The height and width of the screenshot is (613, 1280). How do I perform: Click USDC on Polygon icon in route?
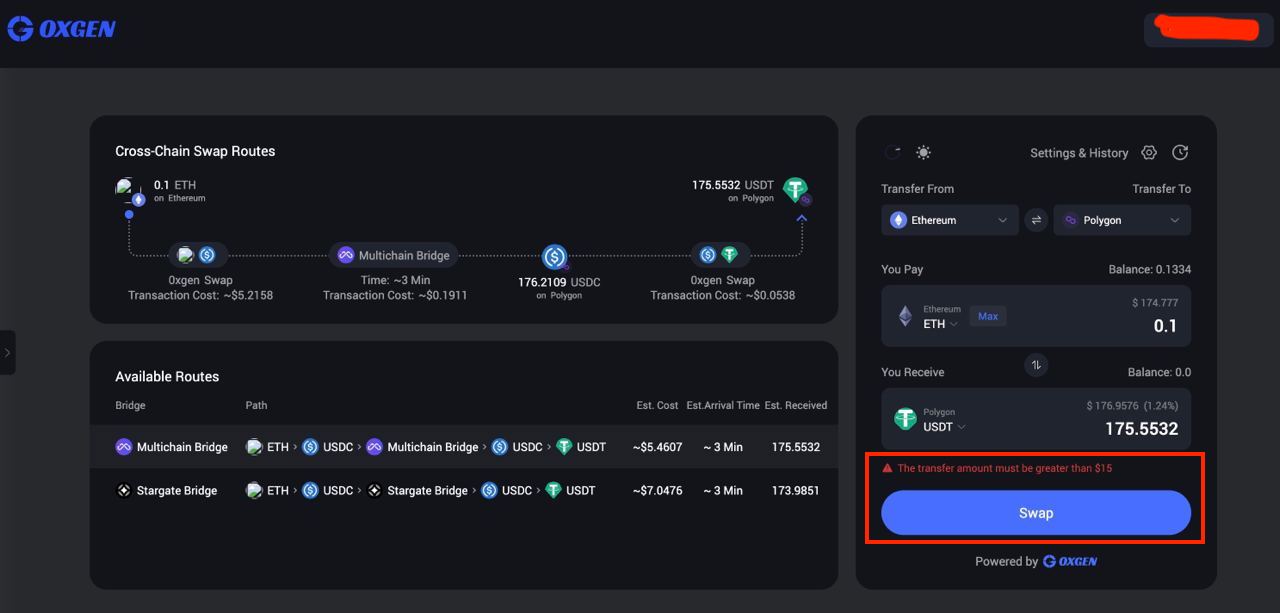(555, 258)
